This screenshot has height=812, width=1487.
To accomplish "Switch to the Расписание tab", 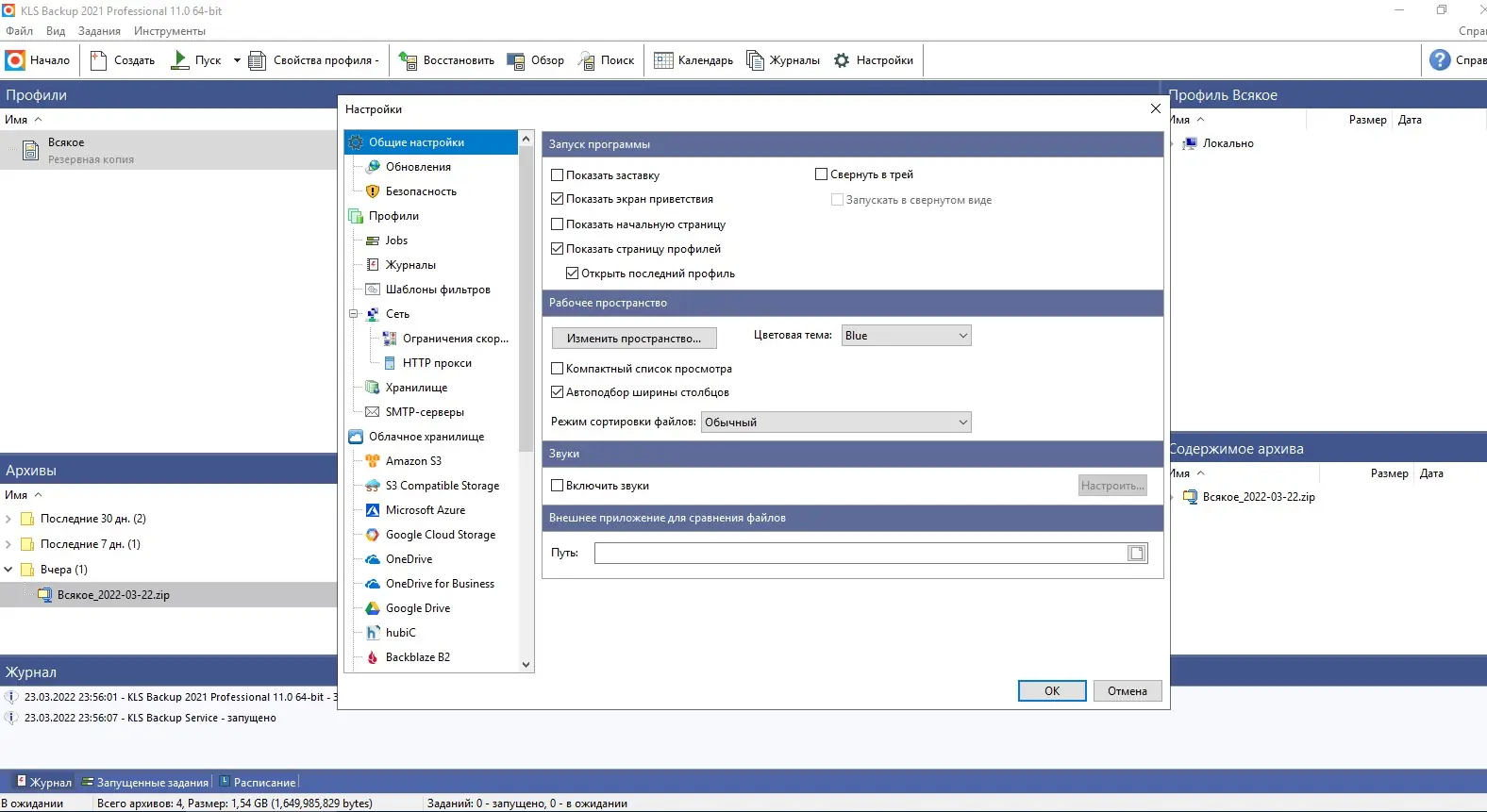I will click(x=258, y=782).
